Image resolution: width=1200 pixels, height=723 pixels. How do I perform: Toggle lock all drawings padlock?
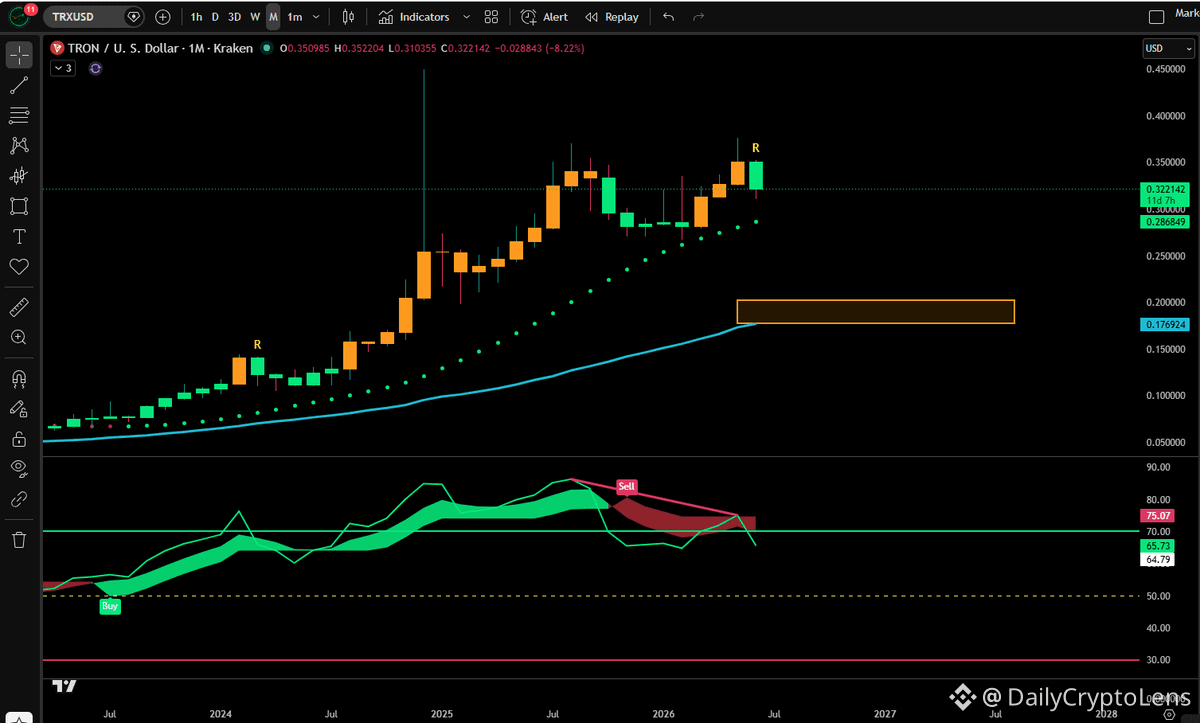[19, 438]
